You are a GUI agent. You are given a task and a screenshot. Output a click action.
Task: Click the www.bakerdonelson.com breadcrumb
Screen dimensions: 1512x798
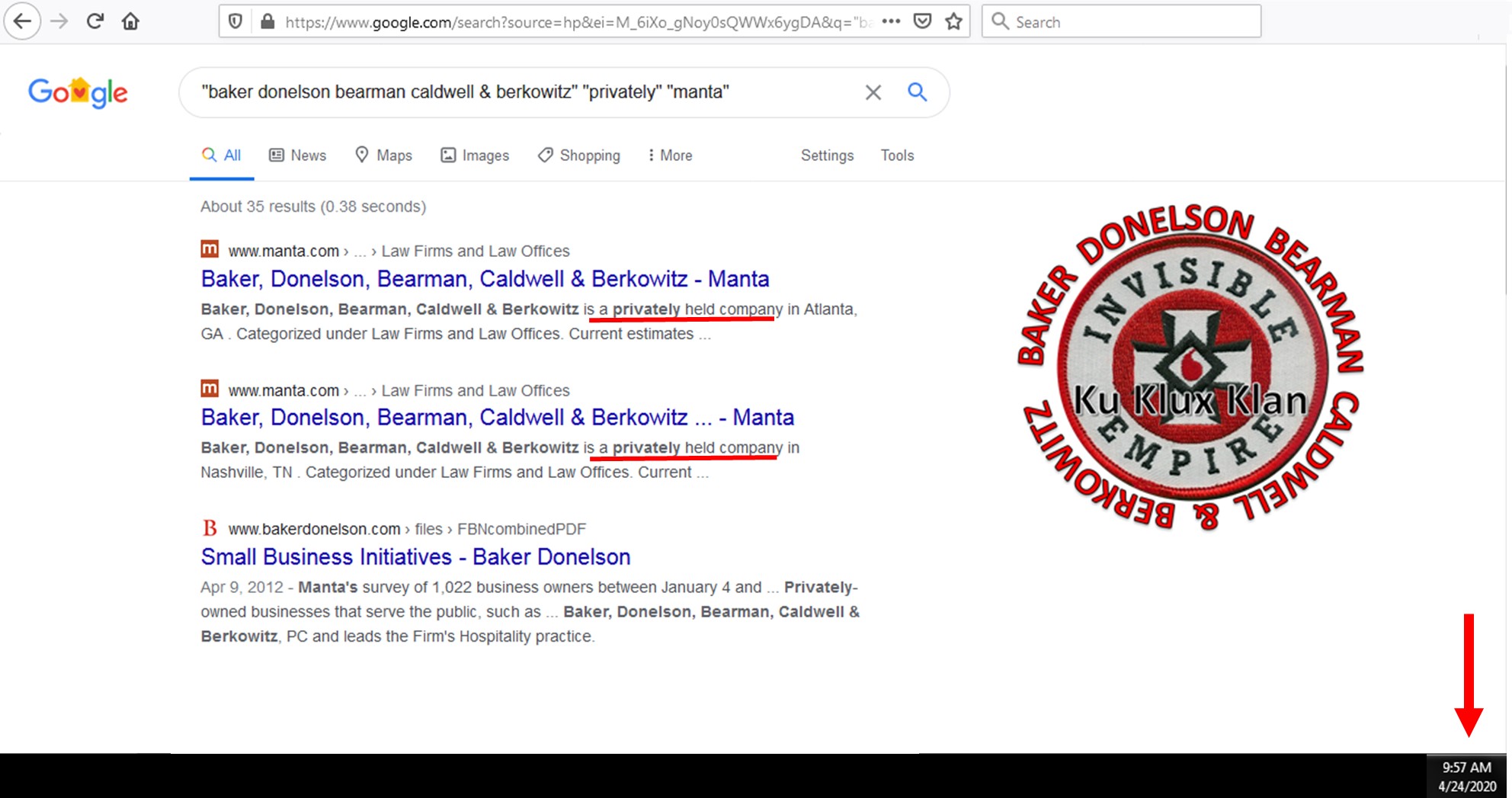pyautogui.click(x=314, y=529)
